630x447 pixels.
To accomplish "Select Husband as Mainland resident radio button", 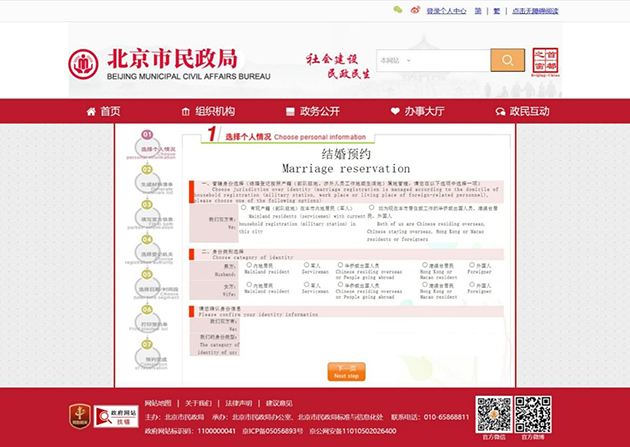I will (x=249, y=265).
